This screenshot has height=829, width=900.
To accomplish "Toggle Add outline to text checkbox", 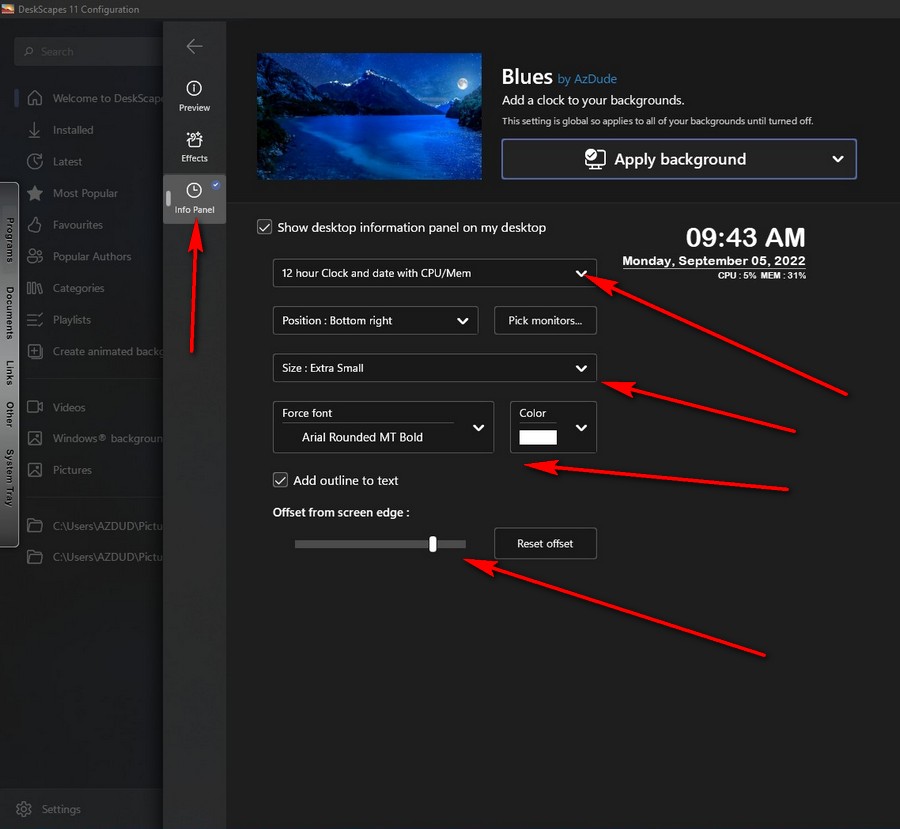I will [x=280, y=480].
